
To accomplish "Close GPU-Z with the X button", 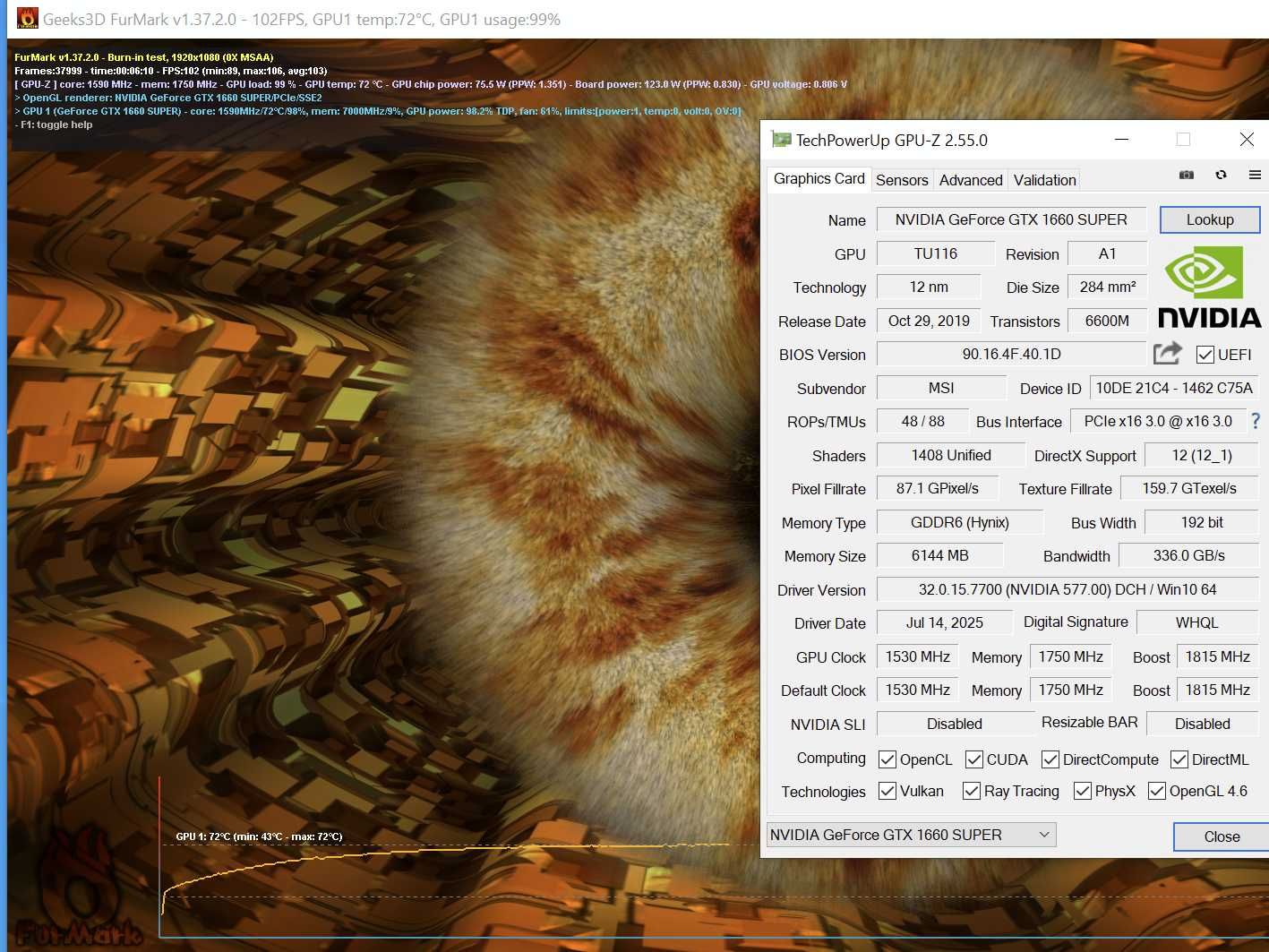I will point(1246,140).
